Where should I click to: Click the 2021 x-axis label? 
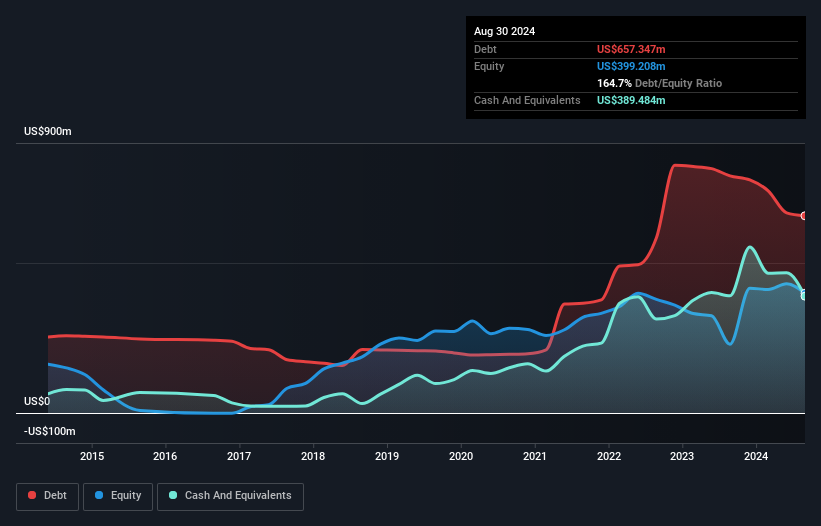(535, 456)
